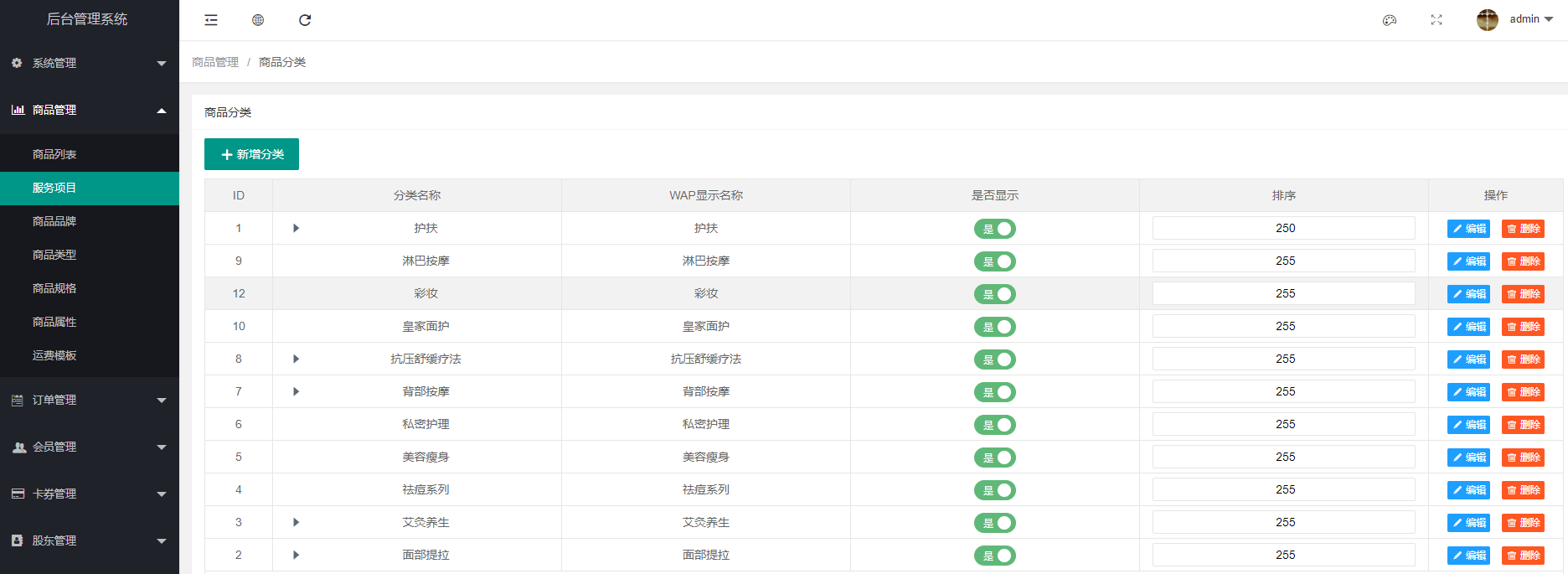
Task: Collapse the sidebar with the menu fold icon
Action: pyautogui.click(x=211, y=20)
